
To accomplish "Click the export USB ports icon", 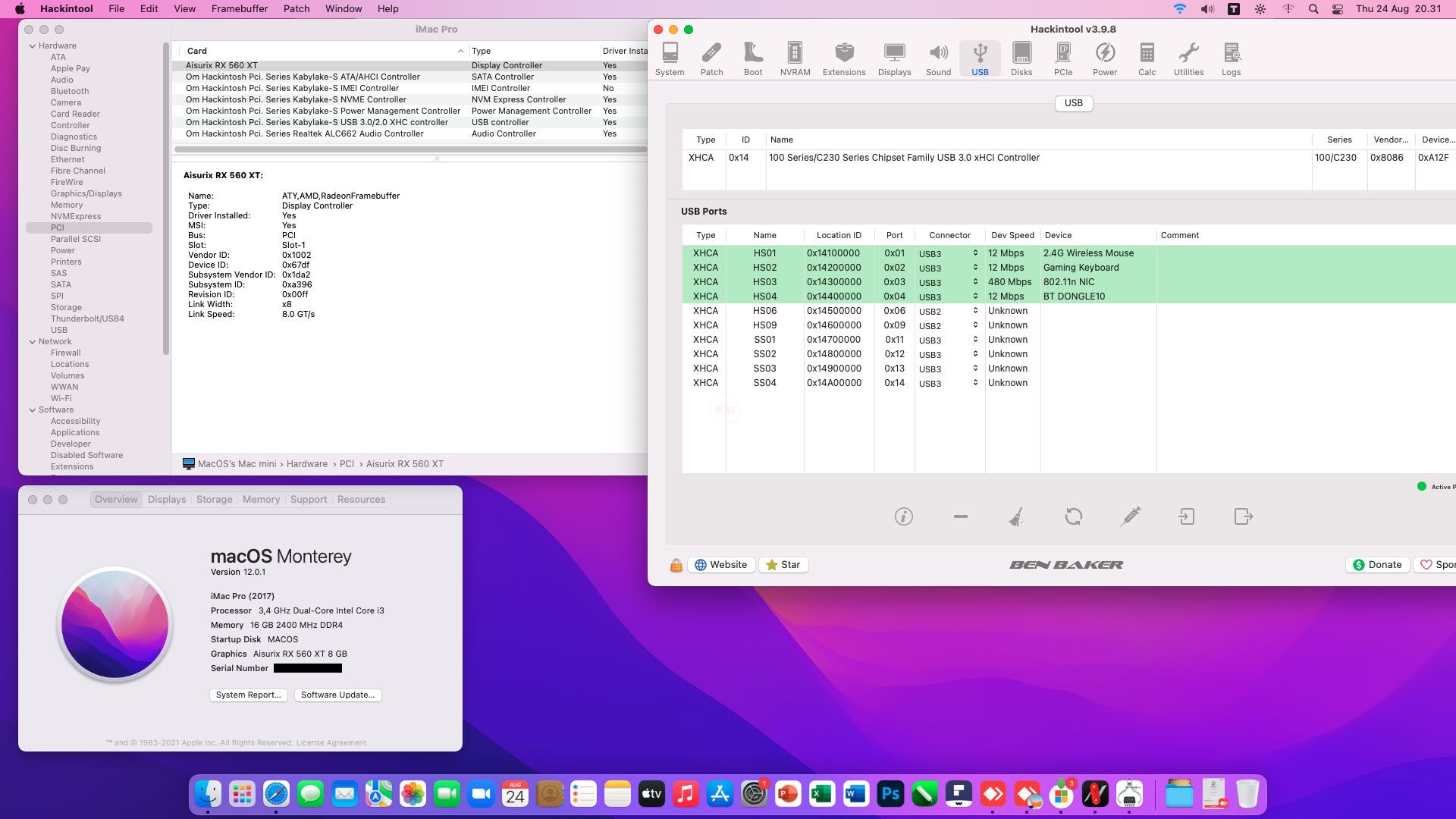I will point(1244,516).
